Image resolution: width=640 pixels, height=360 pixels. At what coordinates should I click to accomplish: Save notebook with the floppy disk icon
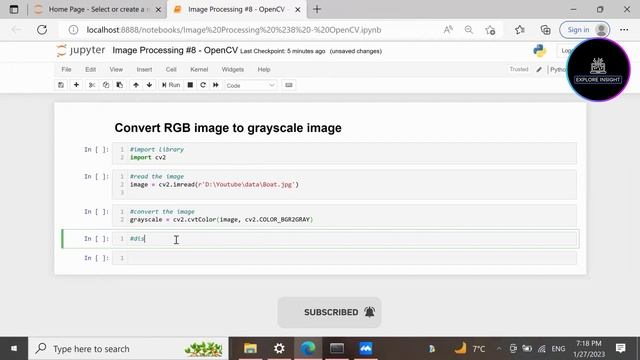[61, 85]
